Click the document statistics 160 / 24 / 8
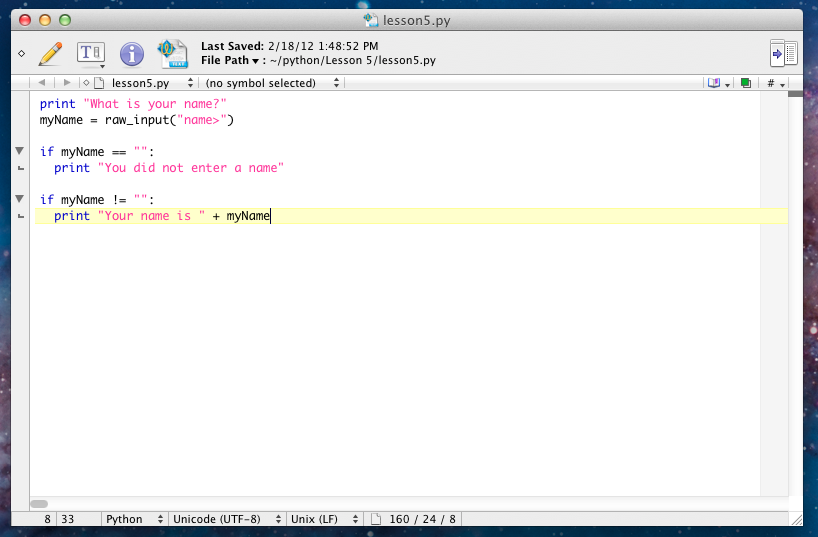The height and width of the screenshot is (537, 818). (414, 519)
